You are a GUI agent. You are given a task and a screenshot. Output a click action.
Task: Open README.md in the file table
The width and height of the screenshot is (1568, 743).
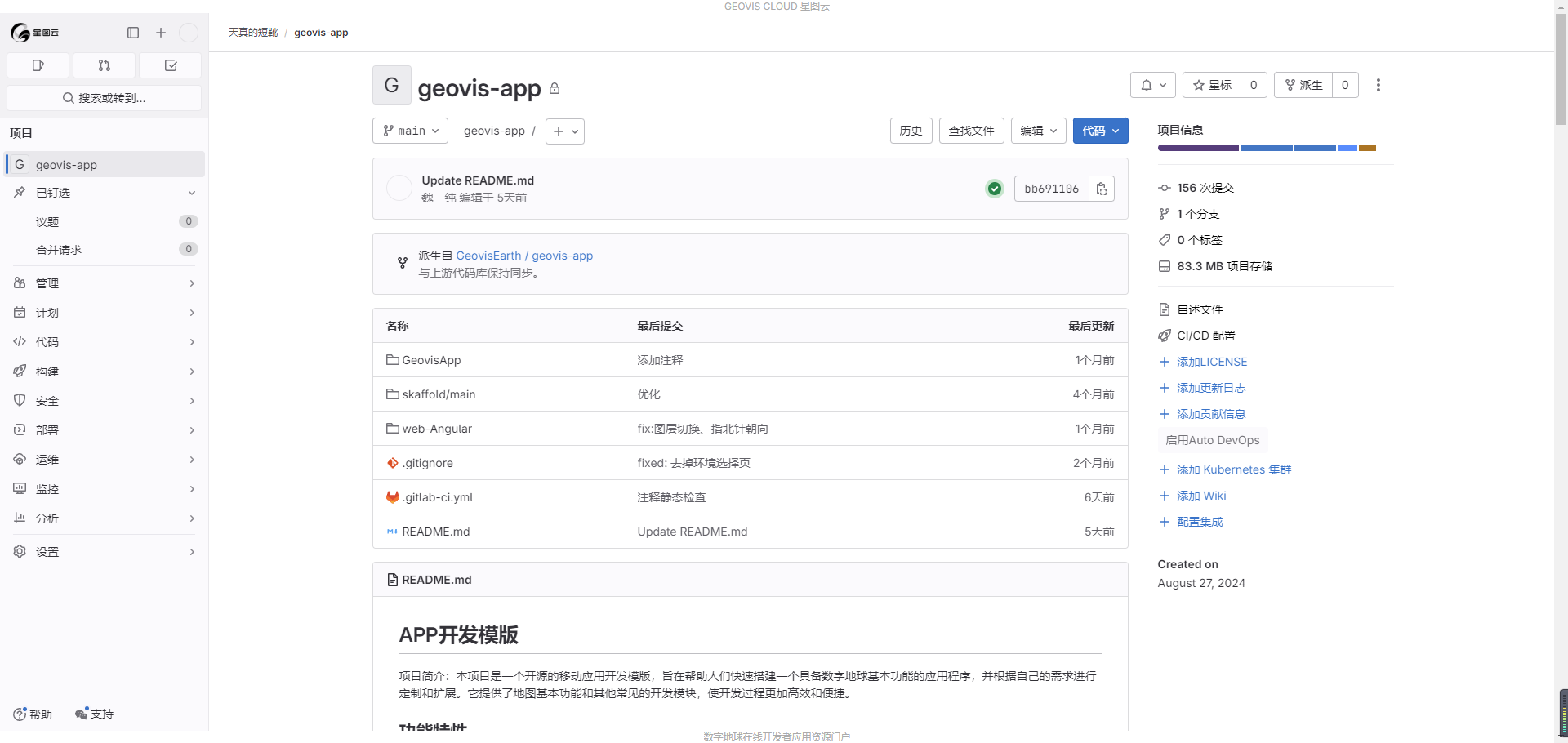[436, 532]
